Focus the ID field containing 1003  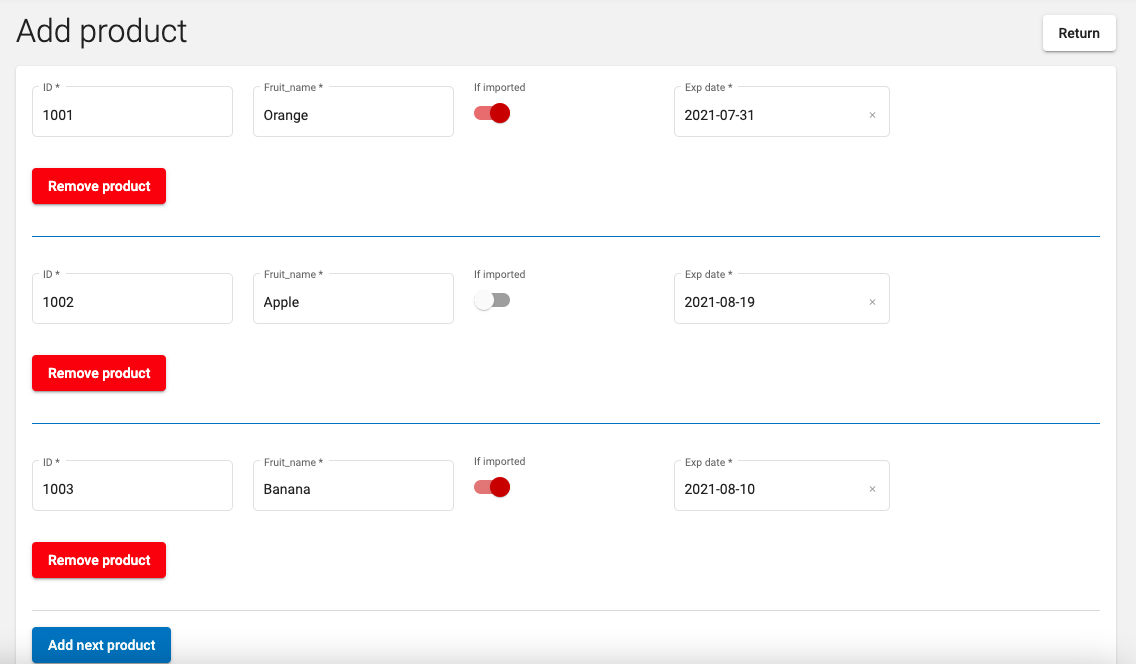(x=133, y=485)
